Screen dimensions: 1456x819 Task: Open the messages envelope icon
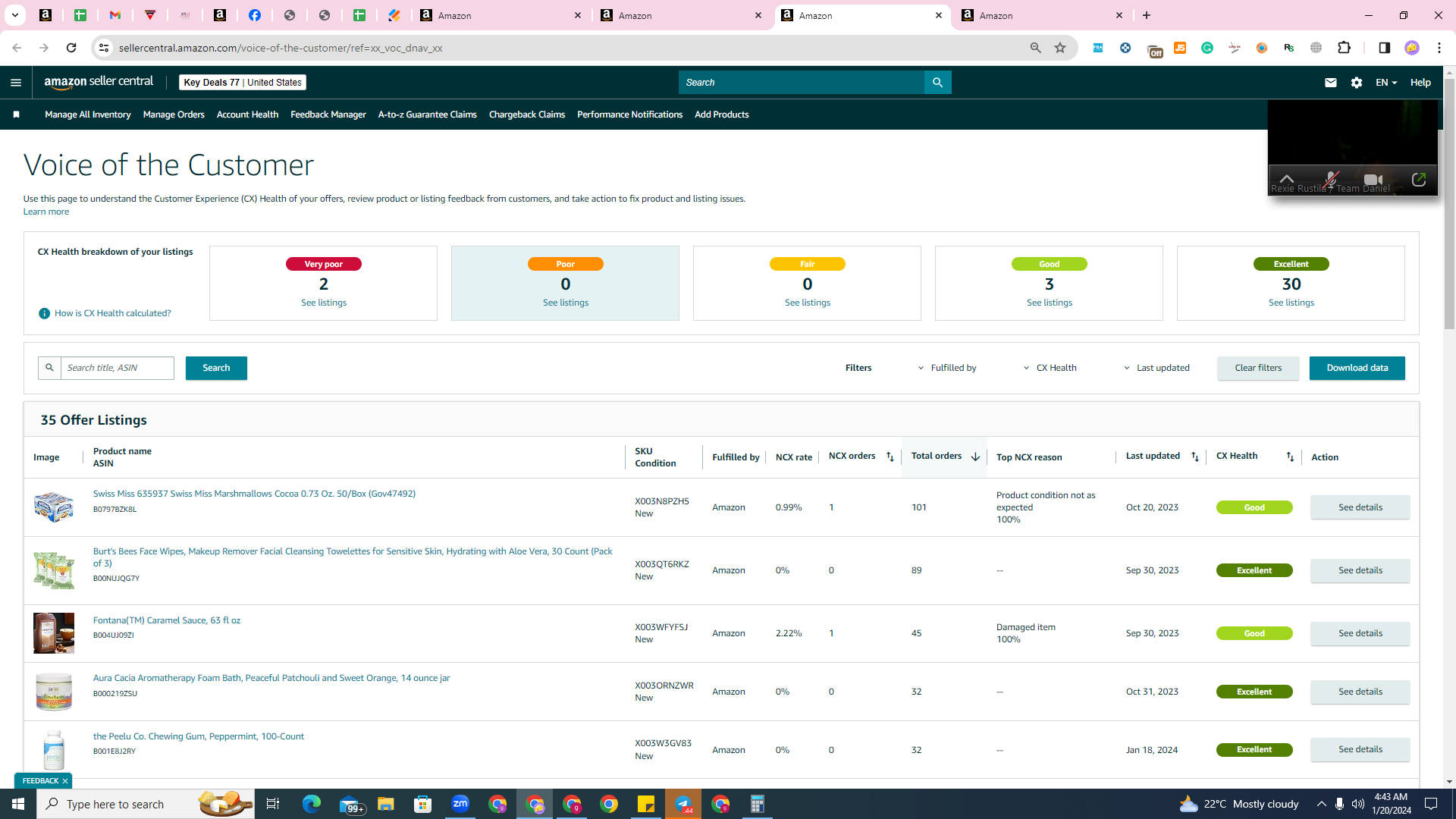coord(1330,83)
